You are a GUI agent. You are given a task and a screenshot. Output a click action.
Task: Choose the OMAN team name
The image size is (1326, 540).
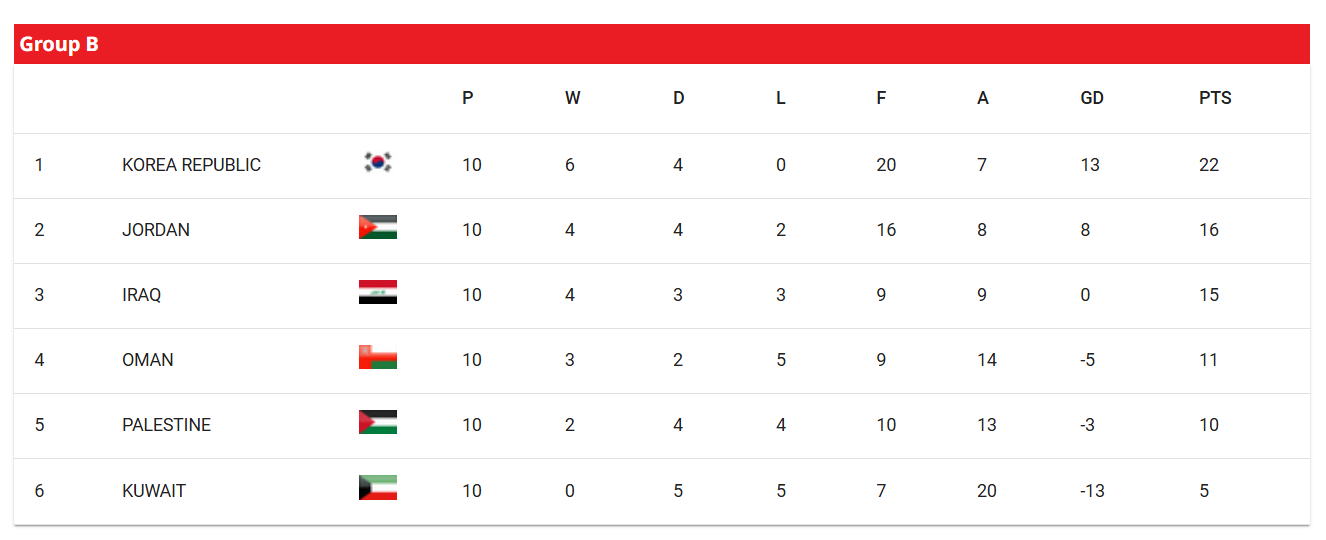click(x=148, y=360)
